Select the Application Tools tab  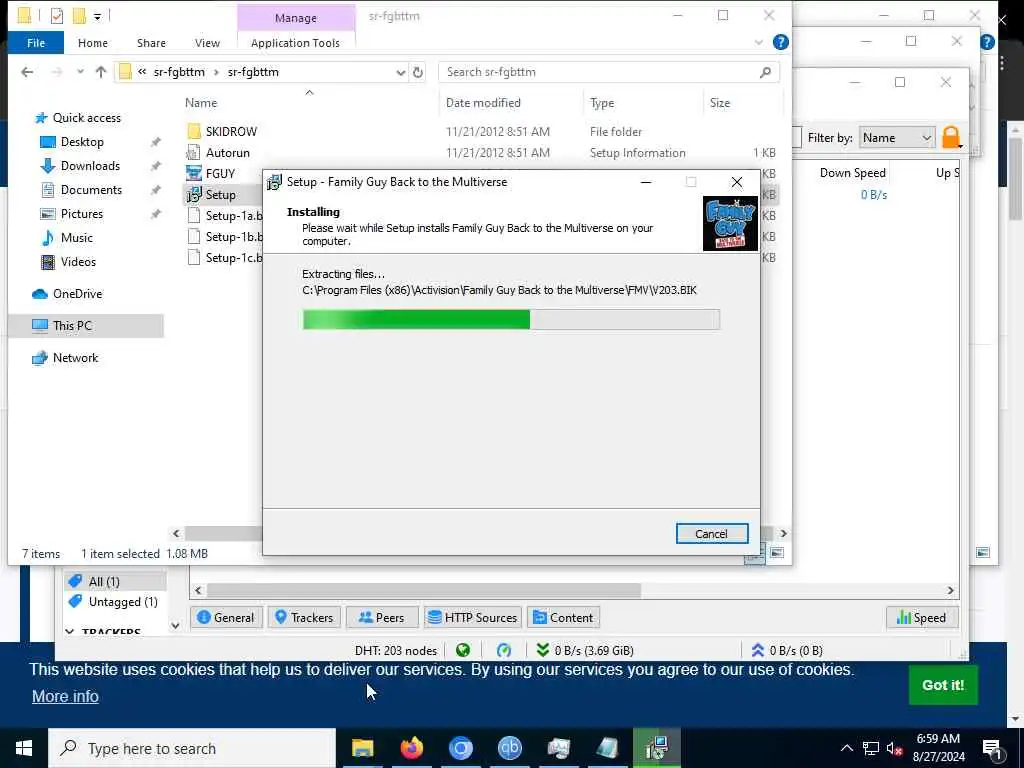295,43
